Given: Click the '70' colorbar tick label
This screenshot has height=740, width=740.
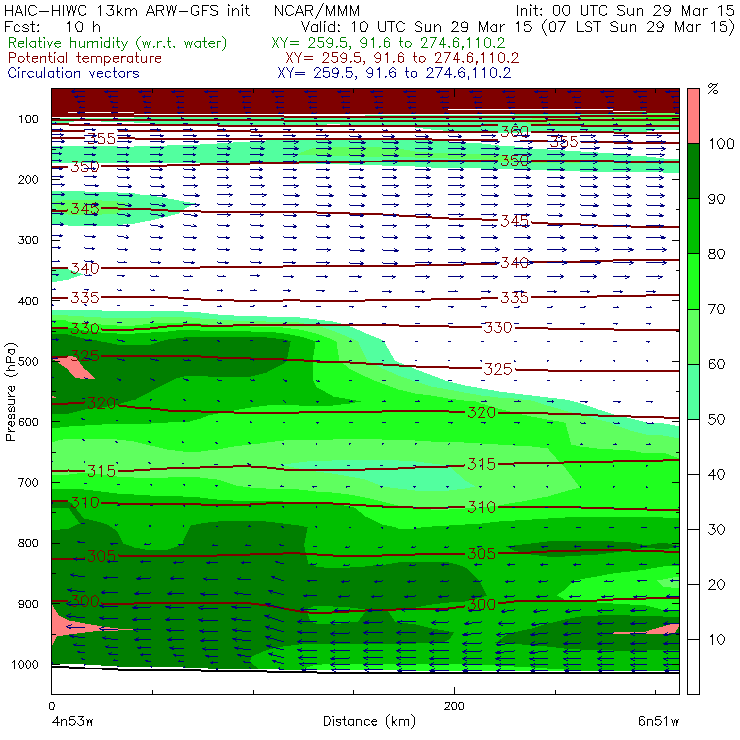Looking at the screenshot, I should click(x=716, y=309).
